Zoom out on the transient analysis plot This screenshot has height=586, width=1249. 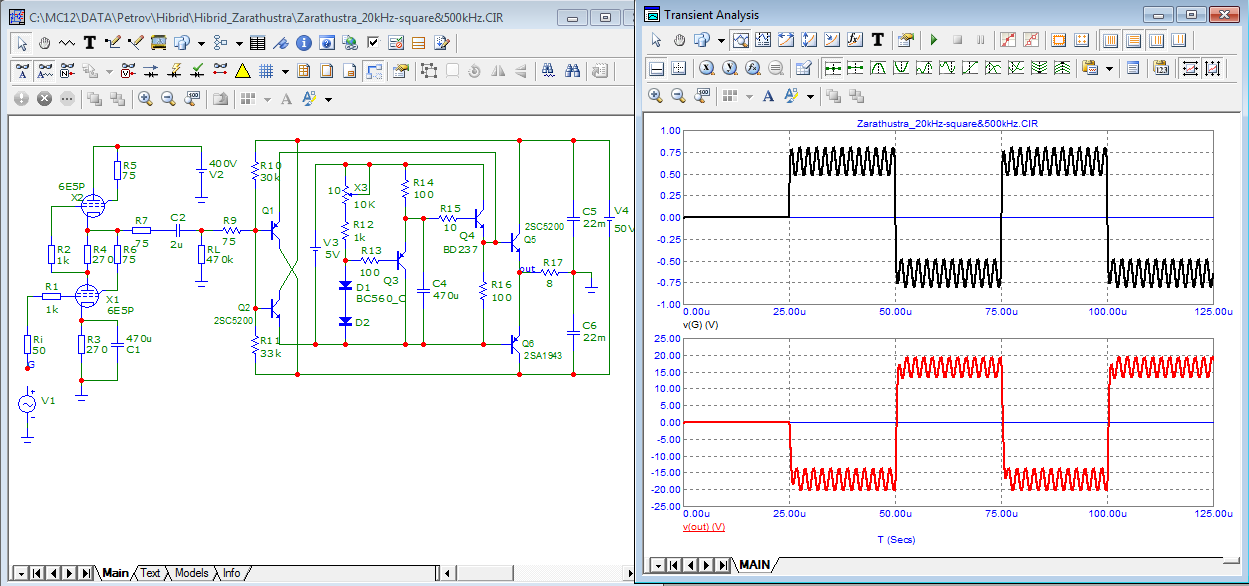click(x=678, y=96)
